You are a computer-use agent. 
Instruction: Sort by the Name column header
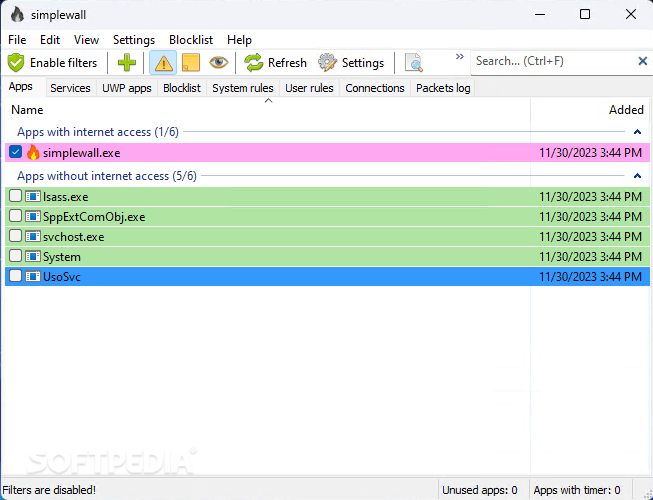(267, 110)
